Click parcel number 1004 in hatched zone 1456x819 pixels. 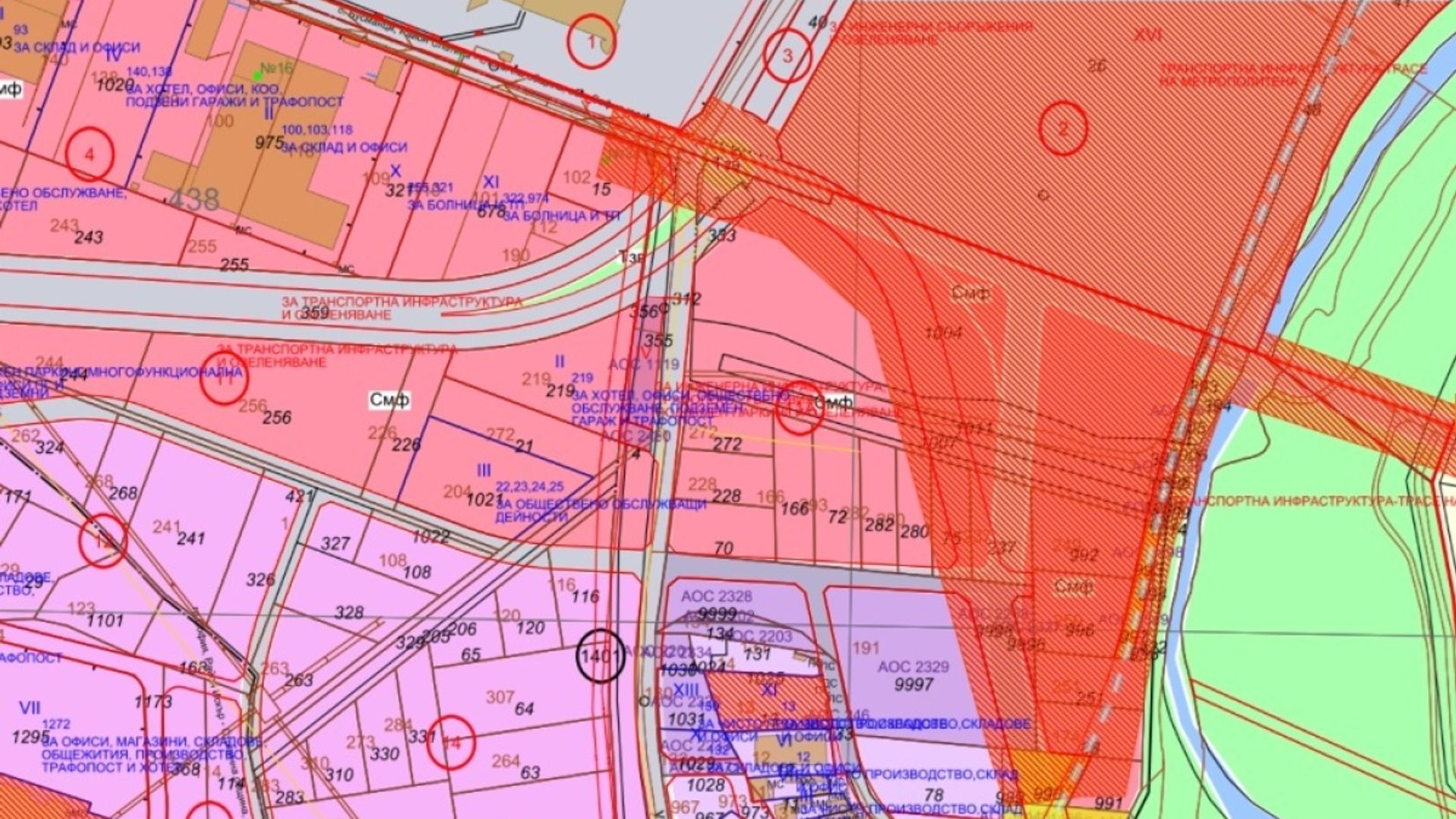coord(943,333)
